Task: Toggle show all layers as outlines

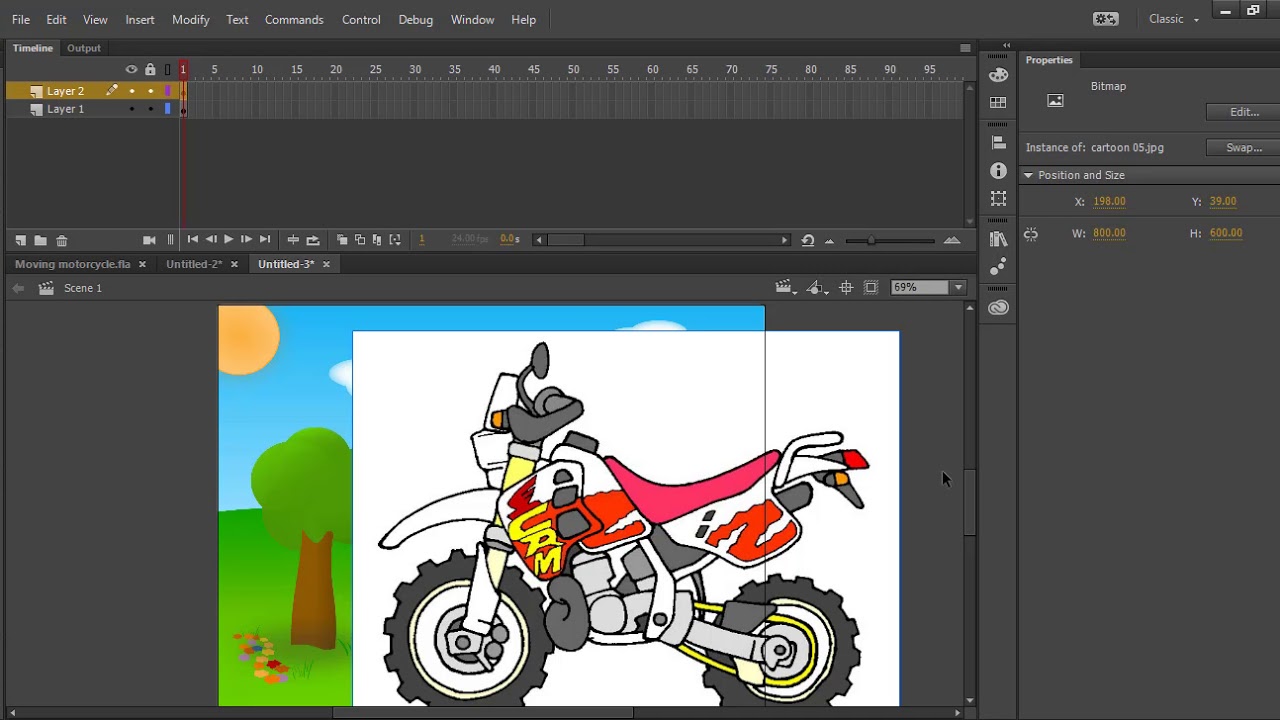Action: pos(168,69)
